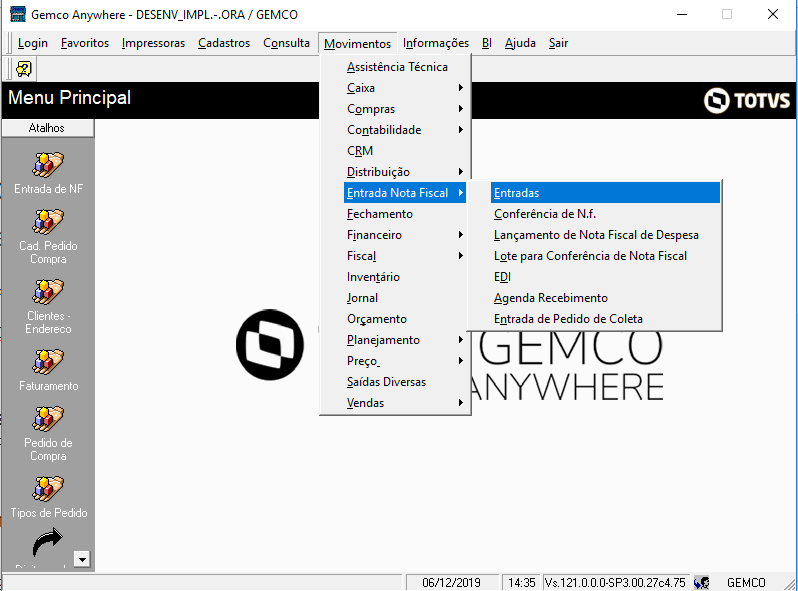The image size is (798, 591).
Task: Click the Atalhos panel header button
Action: [x=47, y=128]
